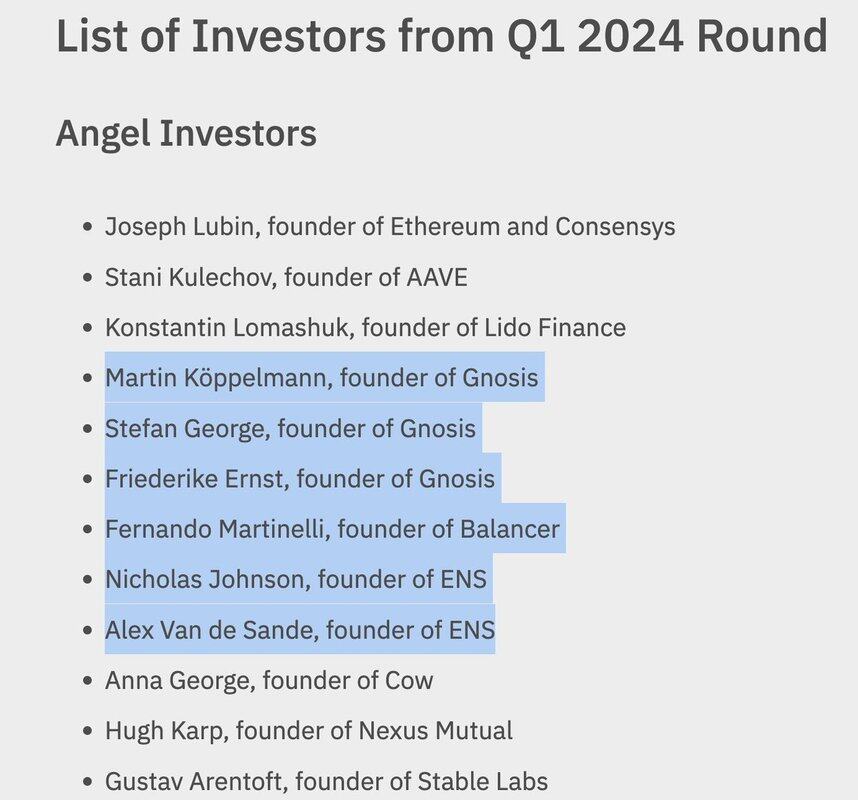Click the Nicholas Johnson ENS entry

[x=296, y=580]
